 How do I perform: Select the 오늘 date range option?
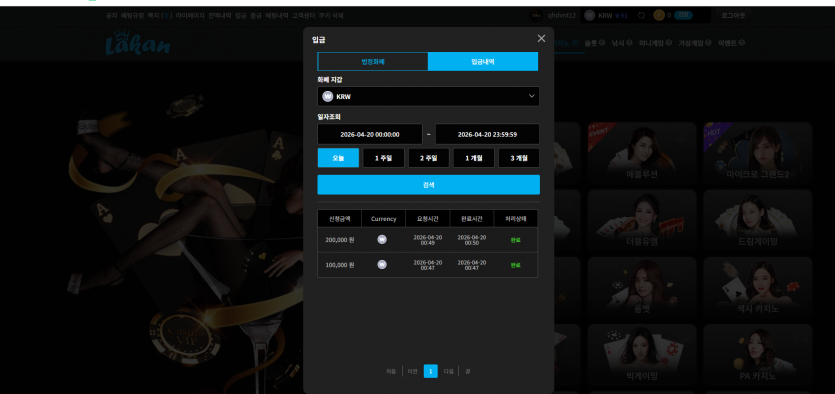[338, 158]
